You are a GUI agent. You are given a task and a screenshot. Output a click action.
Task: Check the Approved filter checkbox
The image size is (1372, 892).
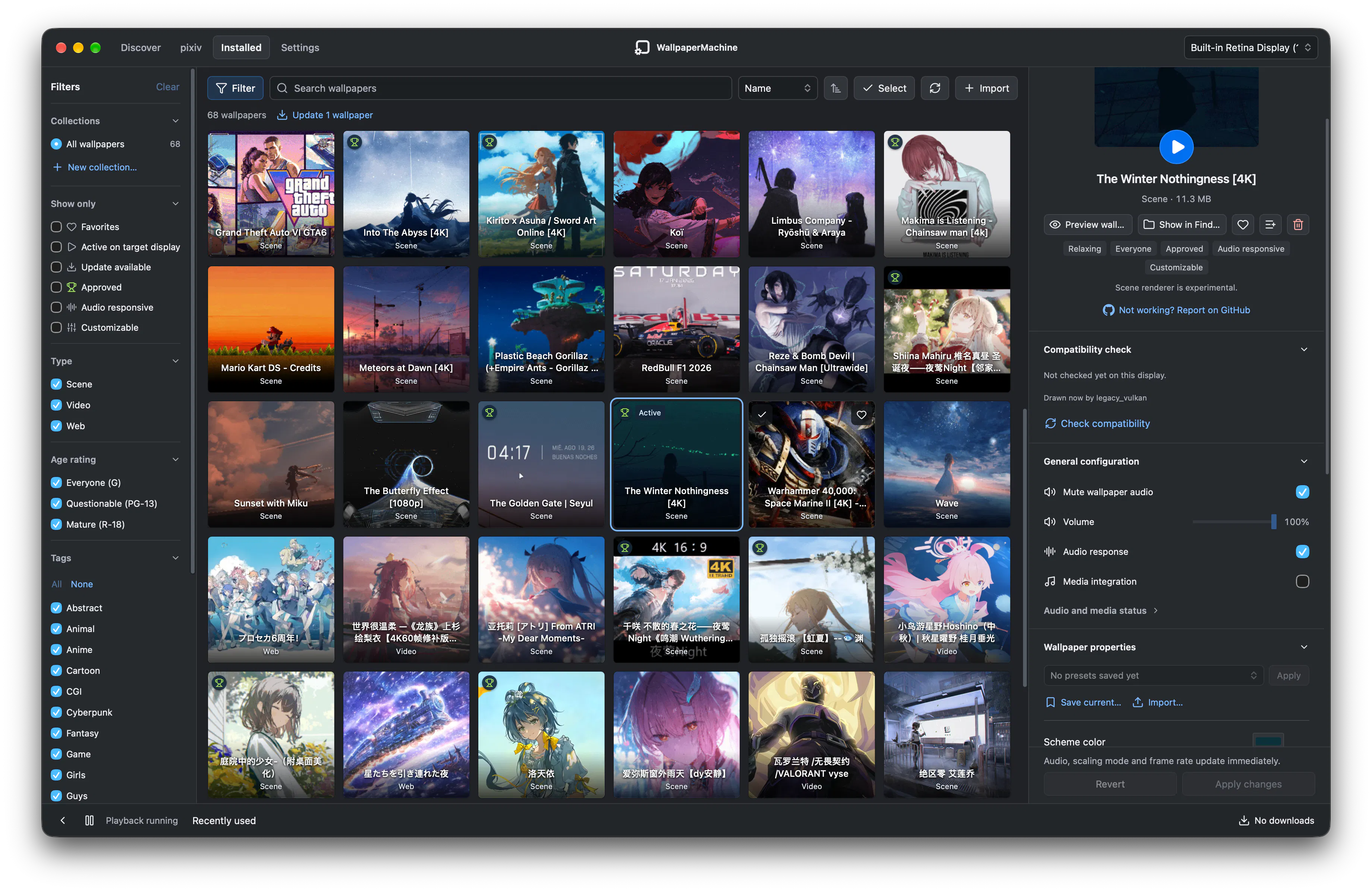[56, 287]
